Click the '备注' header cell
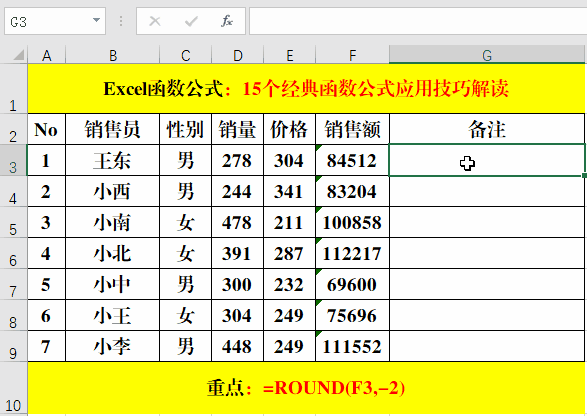 click(487, 130)
